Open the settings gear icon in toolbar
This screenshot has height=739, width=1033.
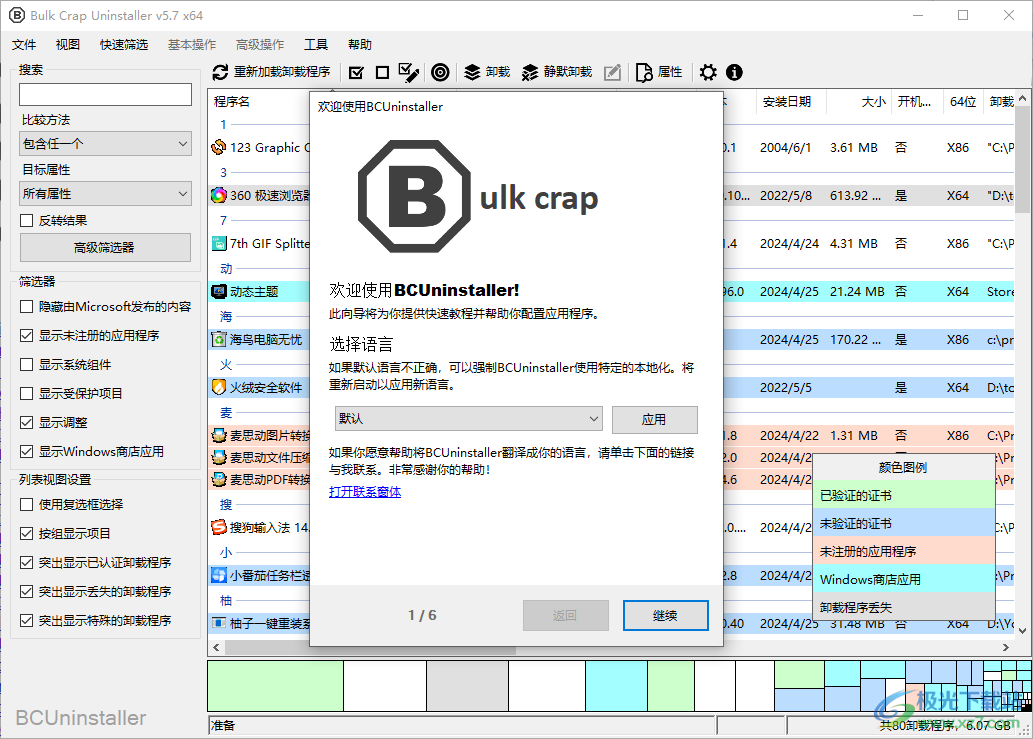pyautogui.click(x=708, y=72)
